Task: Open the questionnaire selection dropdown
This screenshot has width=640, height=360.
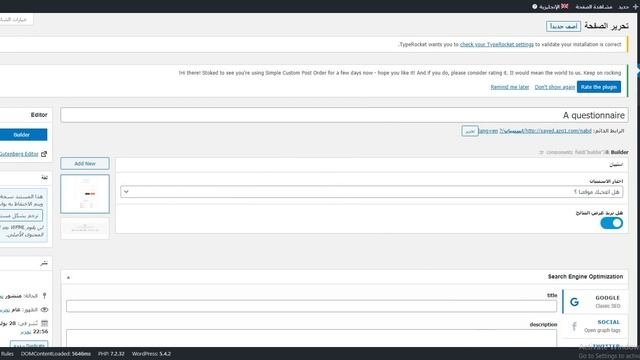Action: tap(371, 192)
